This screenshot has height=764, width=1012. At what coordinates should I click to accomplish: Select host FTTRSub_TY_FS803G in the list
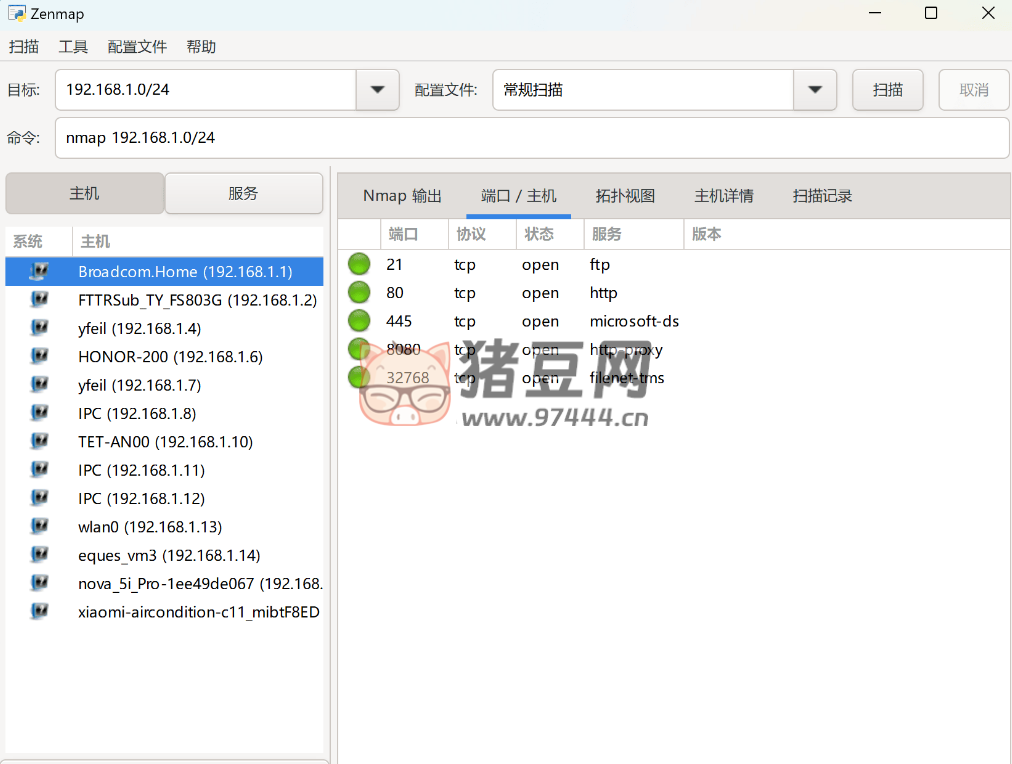(197, 300)
